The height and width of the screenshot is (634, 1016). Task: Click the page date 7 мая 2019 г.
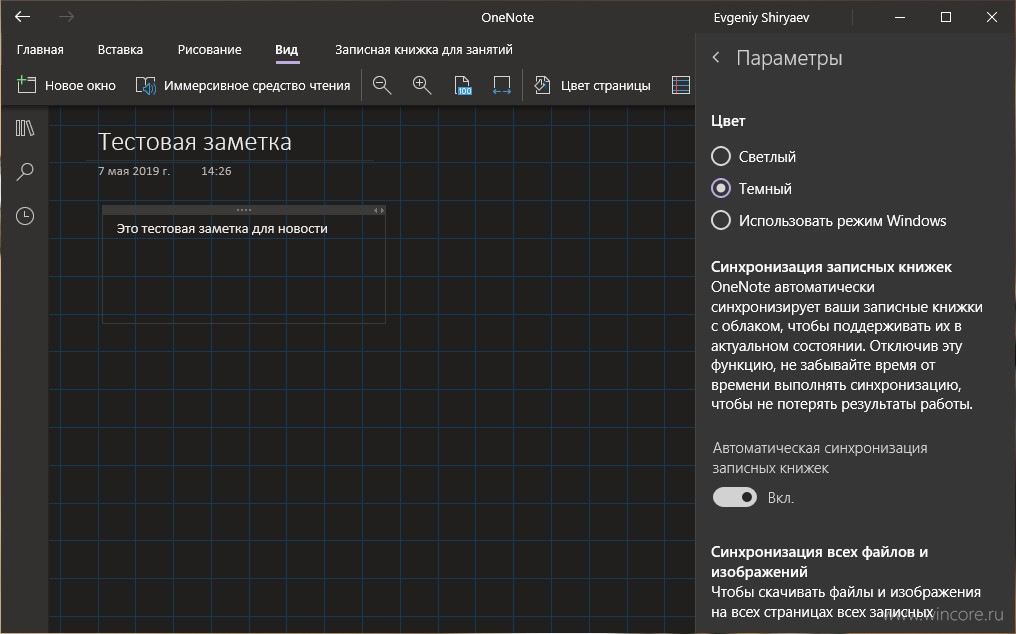click(x=134, y=171)
